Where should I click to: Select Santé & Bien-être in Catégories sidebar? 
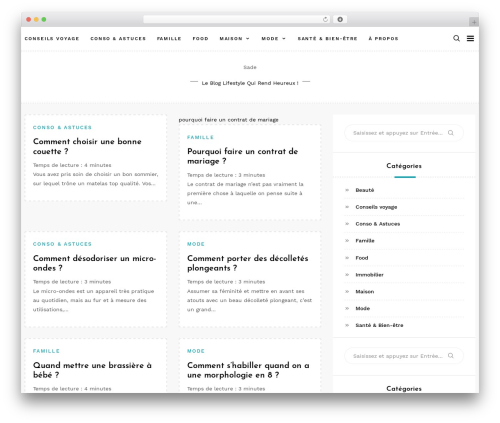[x=379, y=325]
